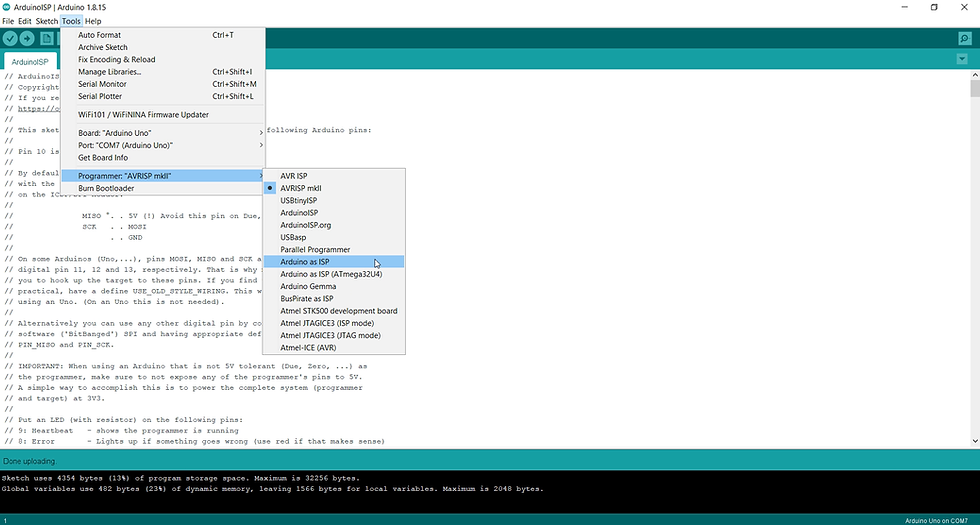Expand the Board: "Arduino Uno" submenu
The width and height of the screenshot is (980, 525).
pyautogui.click(x=162, y=132)
